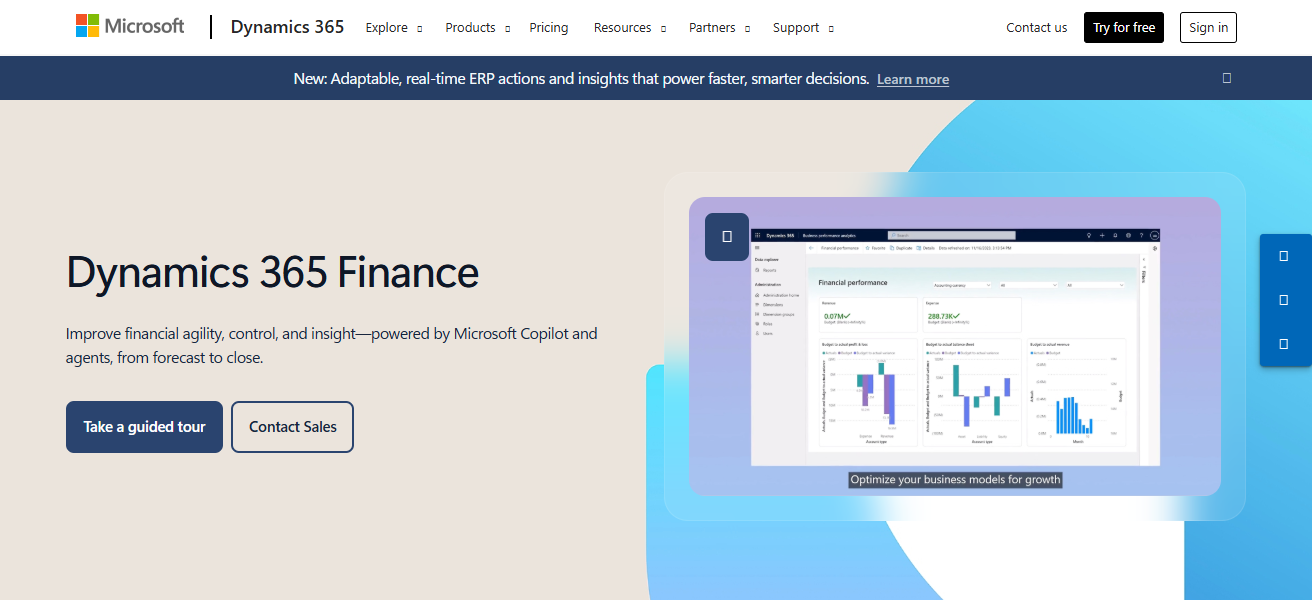Pause the hero demo animation
Viewport: 1312px width, 600px height.
727,237
